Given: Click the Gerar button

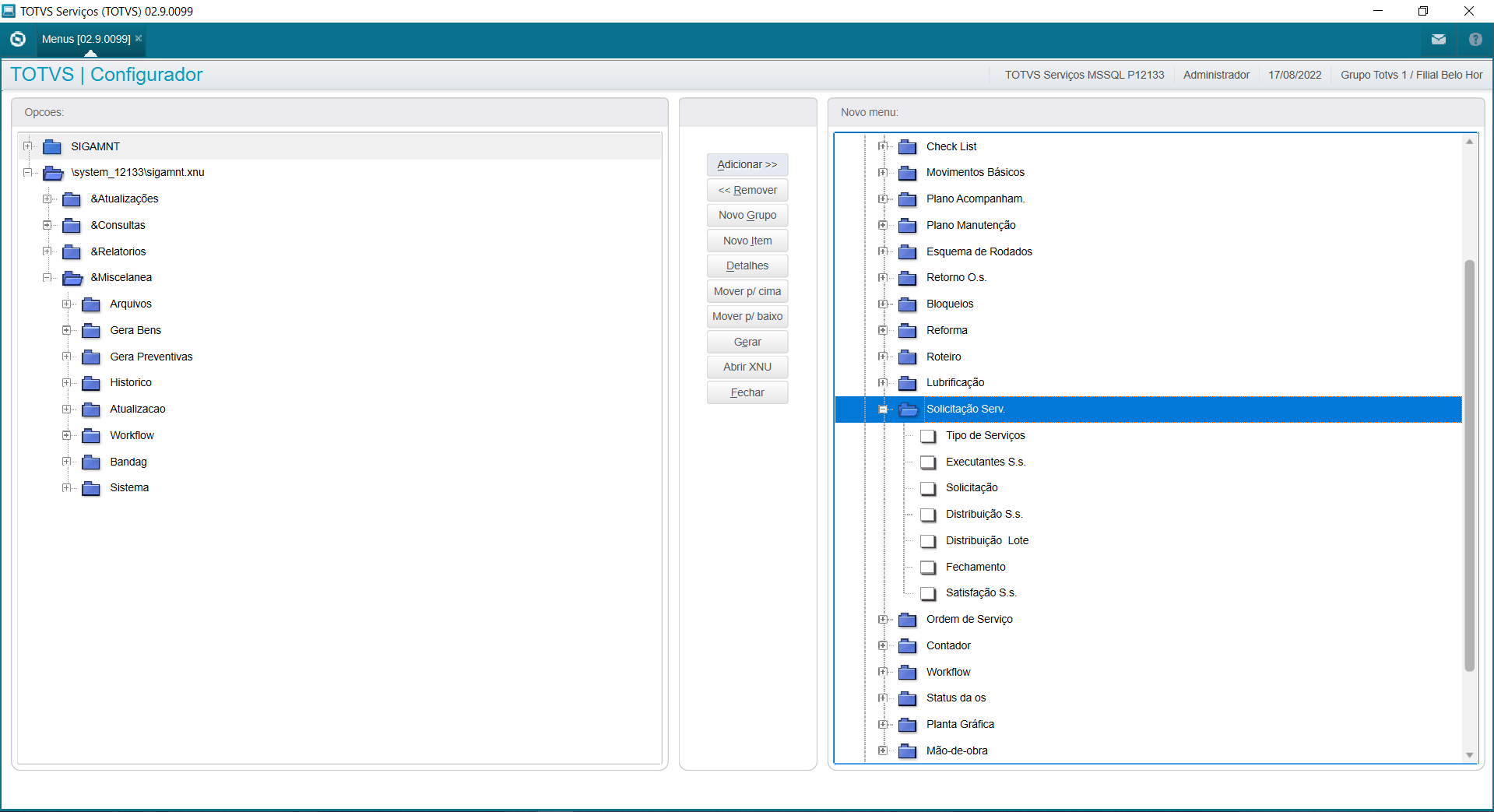Looking at the screenshot, I should [747, 342].
